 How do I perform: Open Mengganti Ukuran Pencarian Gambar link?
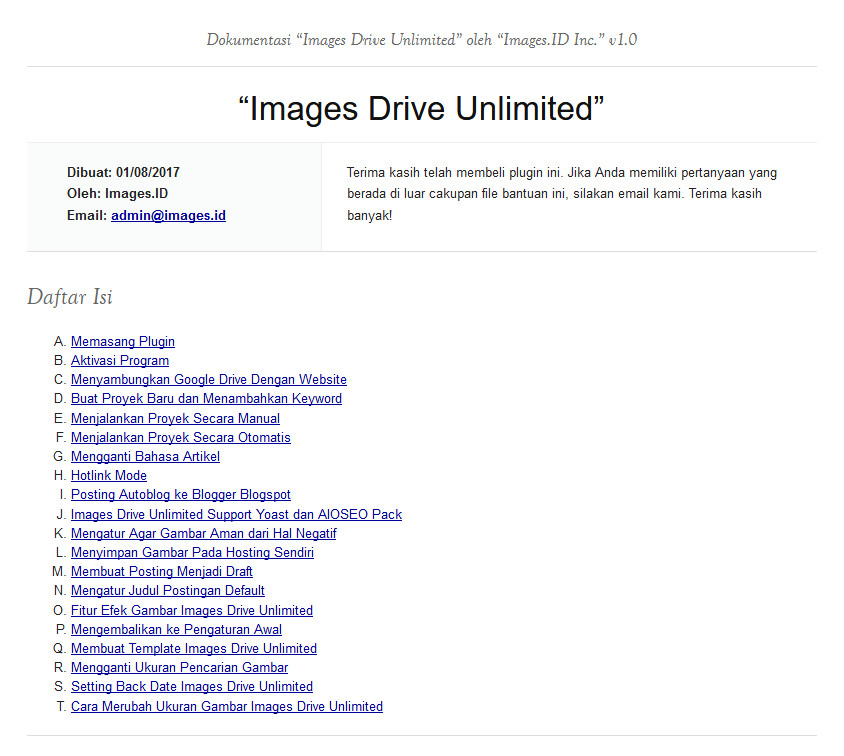[x=179, y=667]
